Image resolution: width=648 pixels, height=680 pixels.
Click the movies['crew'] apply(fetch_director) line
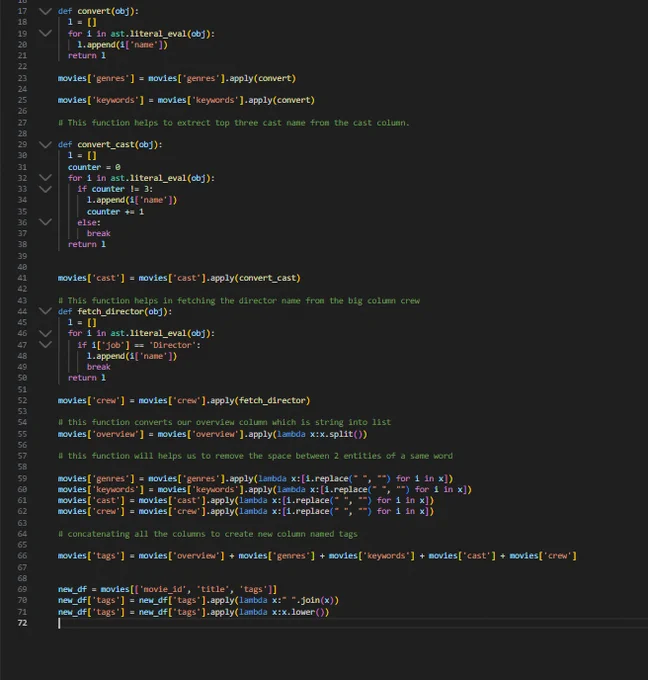184,400
